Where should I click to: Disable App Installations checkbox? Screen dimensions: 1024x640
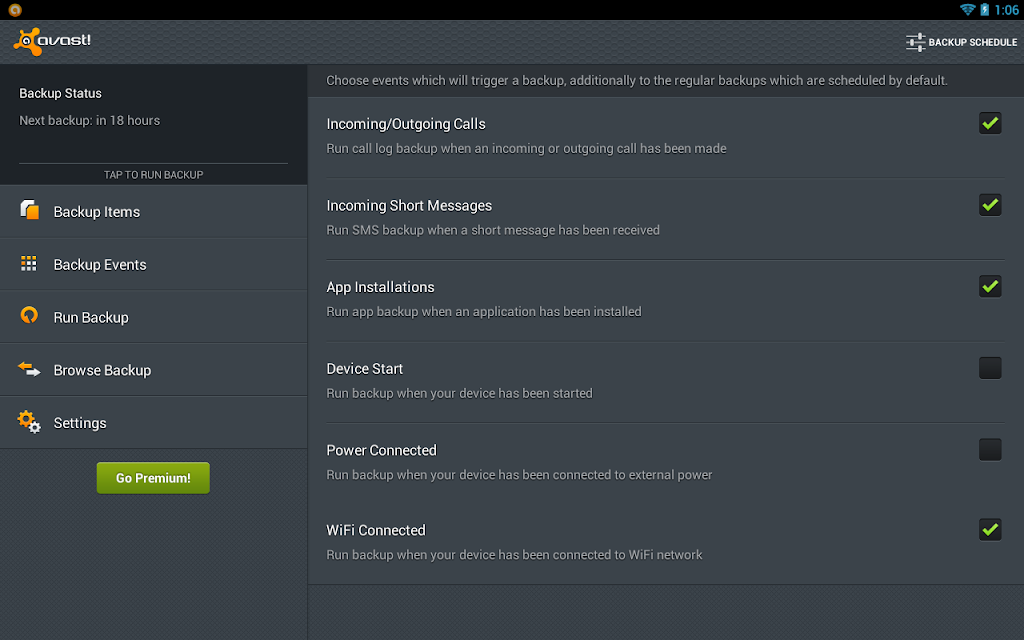coord(990,286)
